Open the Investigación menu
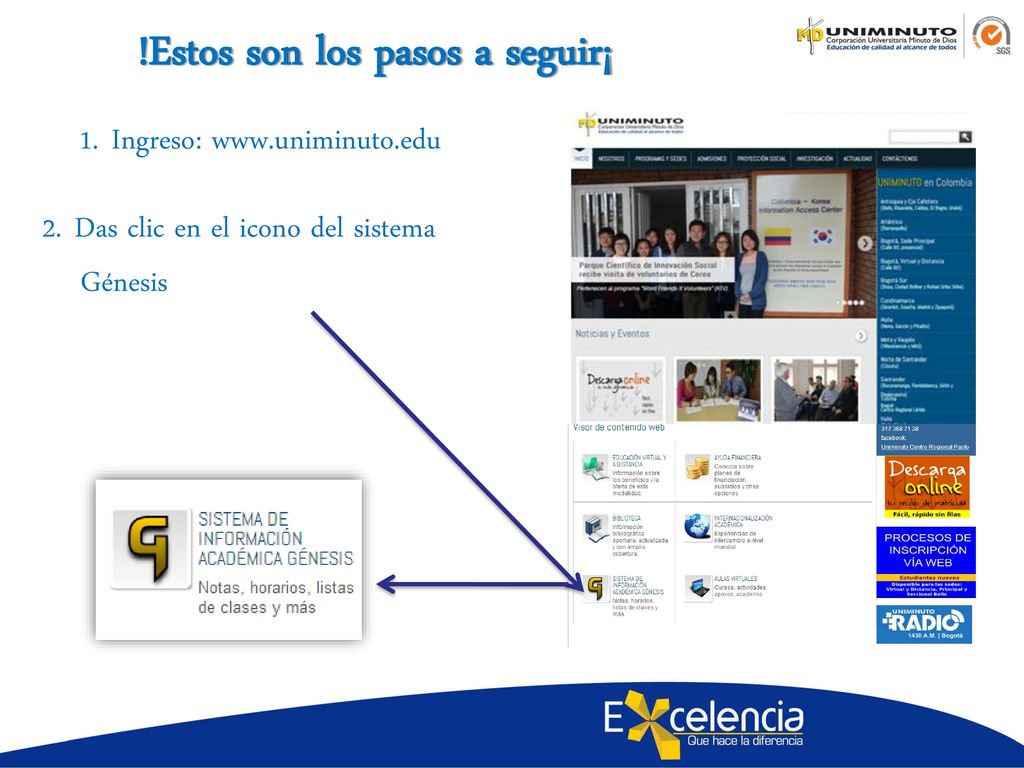The height and width of the screenshot is (768, 1024). tap(814, 159)
